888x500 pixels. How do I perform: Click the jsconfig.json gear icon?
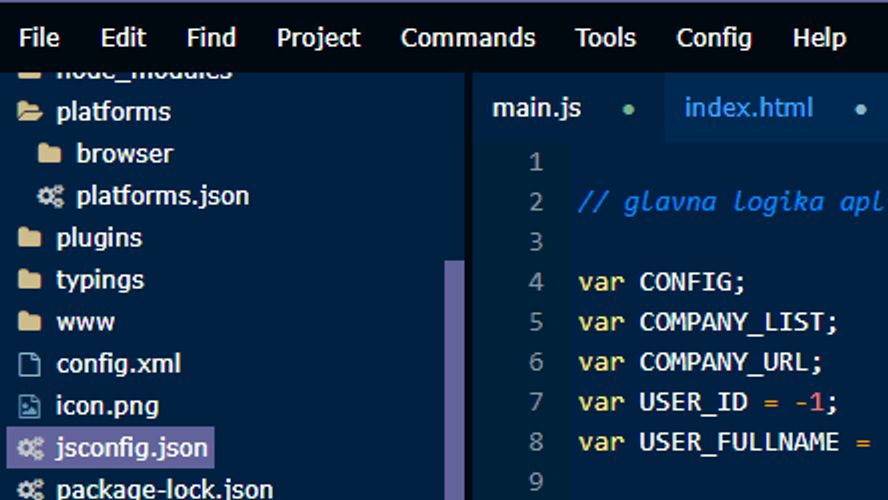click(30, 448)
